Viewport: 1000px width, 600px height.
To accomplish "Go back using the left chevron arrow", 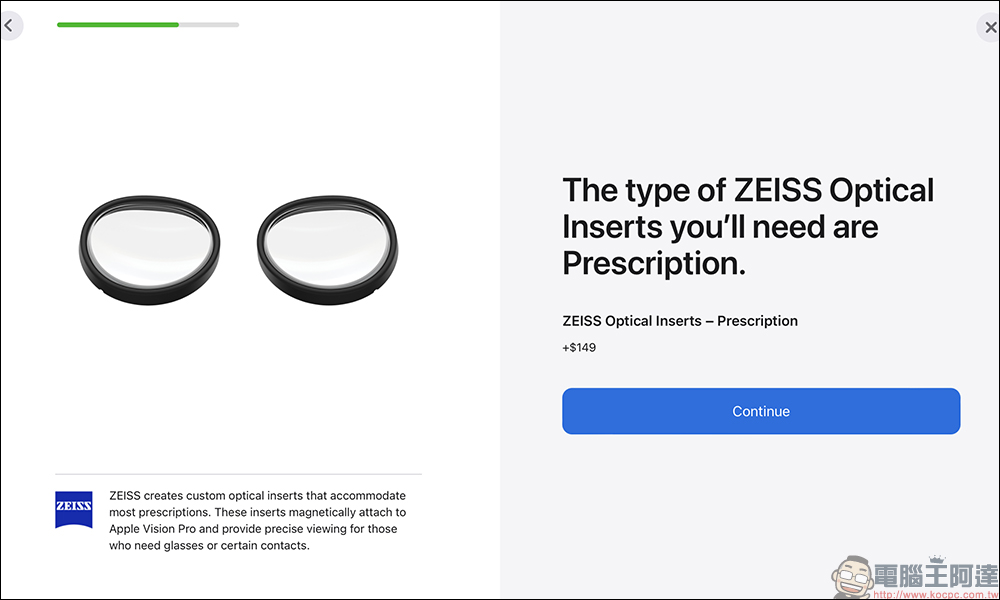I will pos(9,26).
